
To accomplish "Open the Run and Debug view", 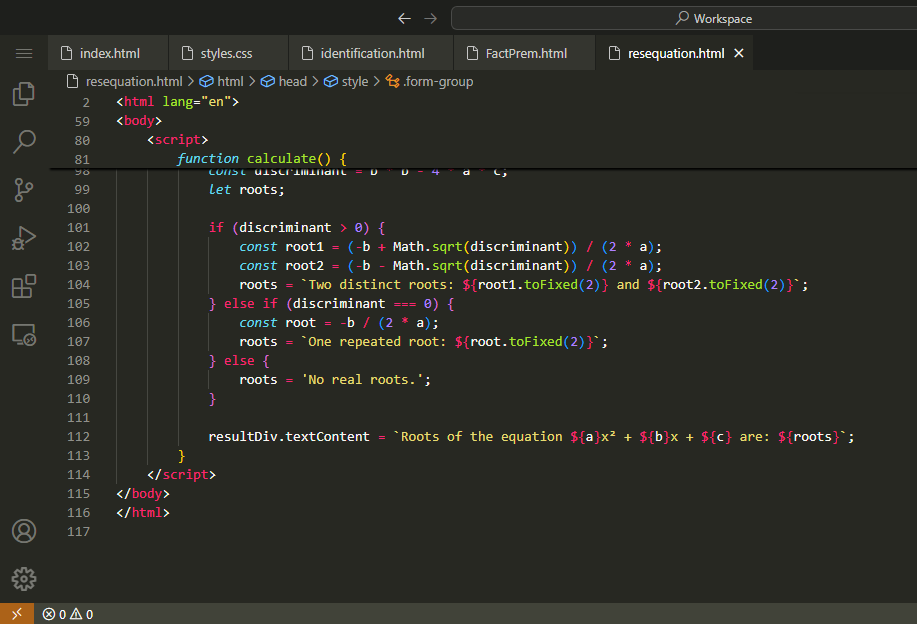I will (24, 237).
